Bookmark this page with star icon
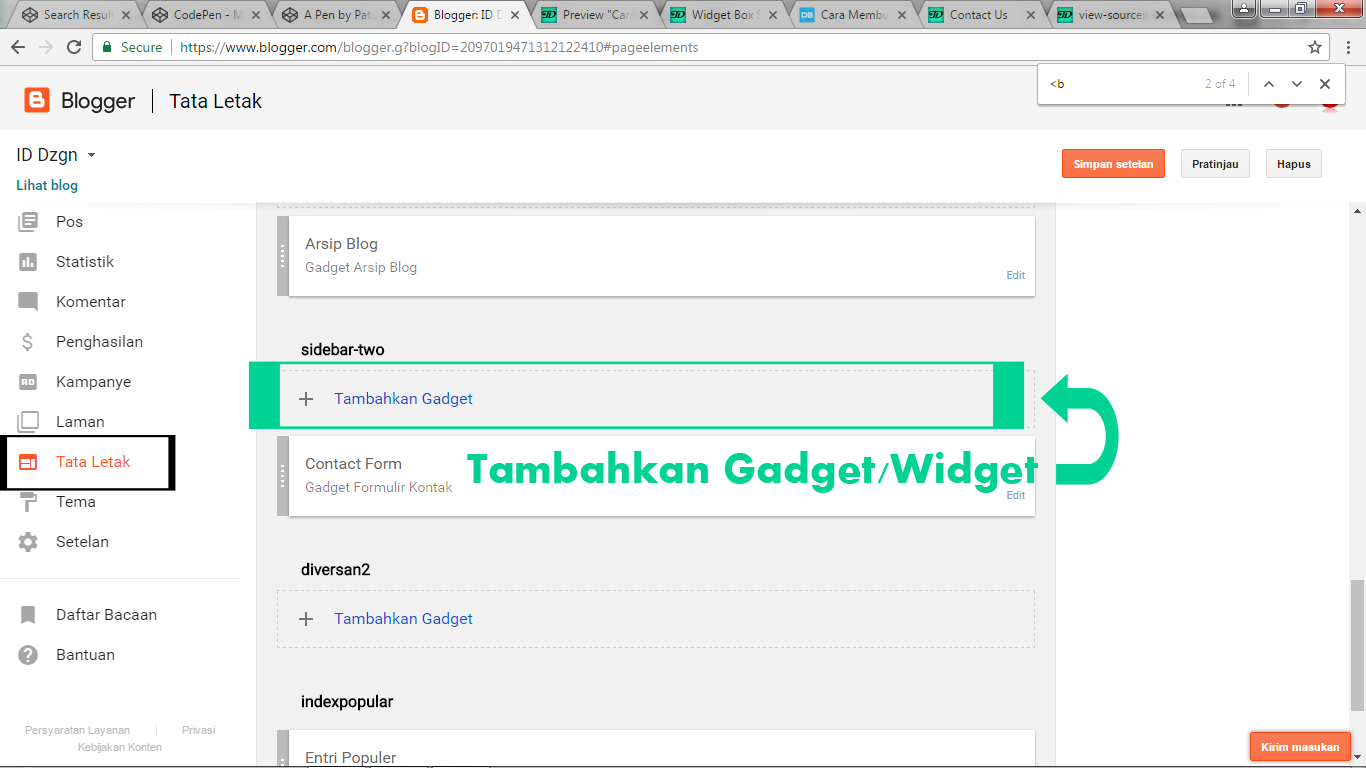This screenshot has width=1366, height=768. pos(1315,47)
